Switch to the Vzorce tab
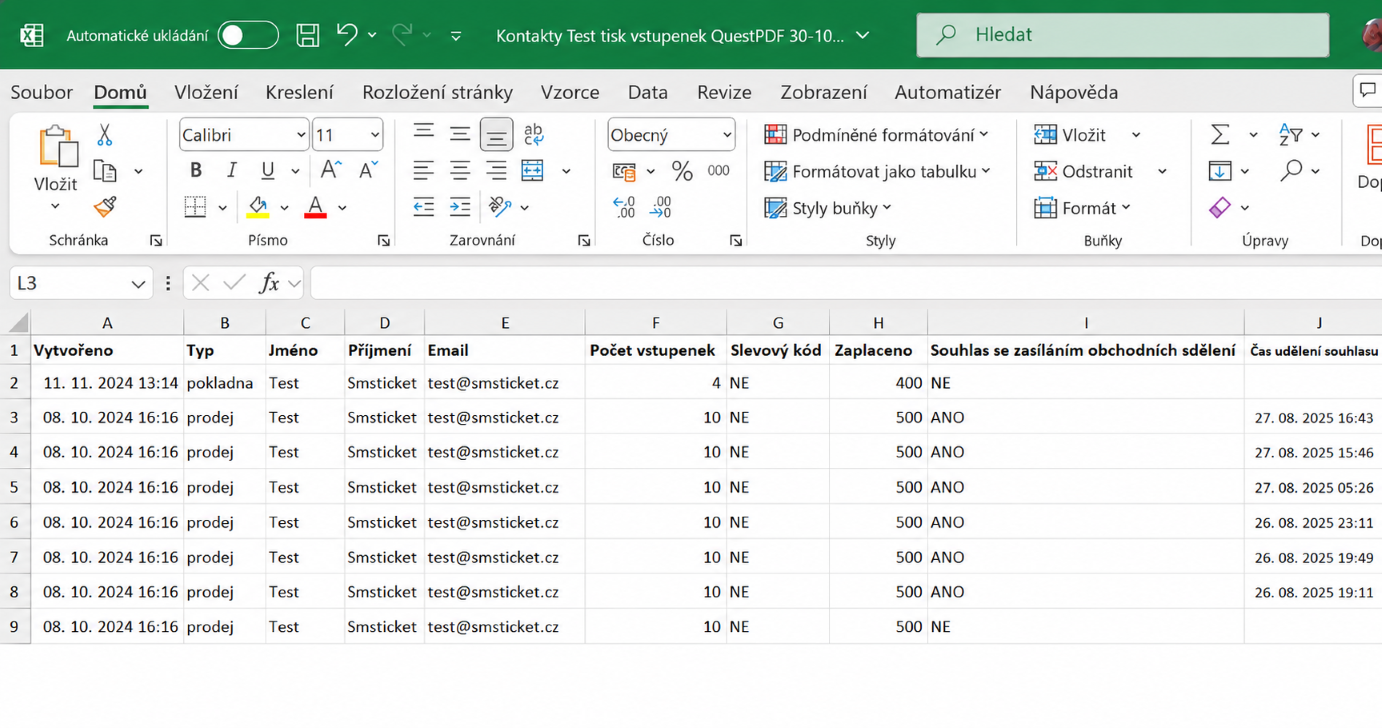Screen dimensions: 1382x728 (x=570, y=92)
